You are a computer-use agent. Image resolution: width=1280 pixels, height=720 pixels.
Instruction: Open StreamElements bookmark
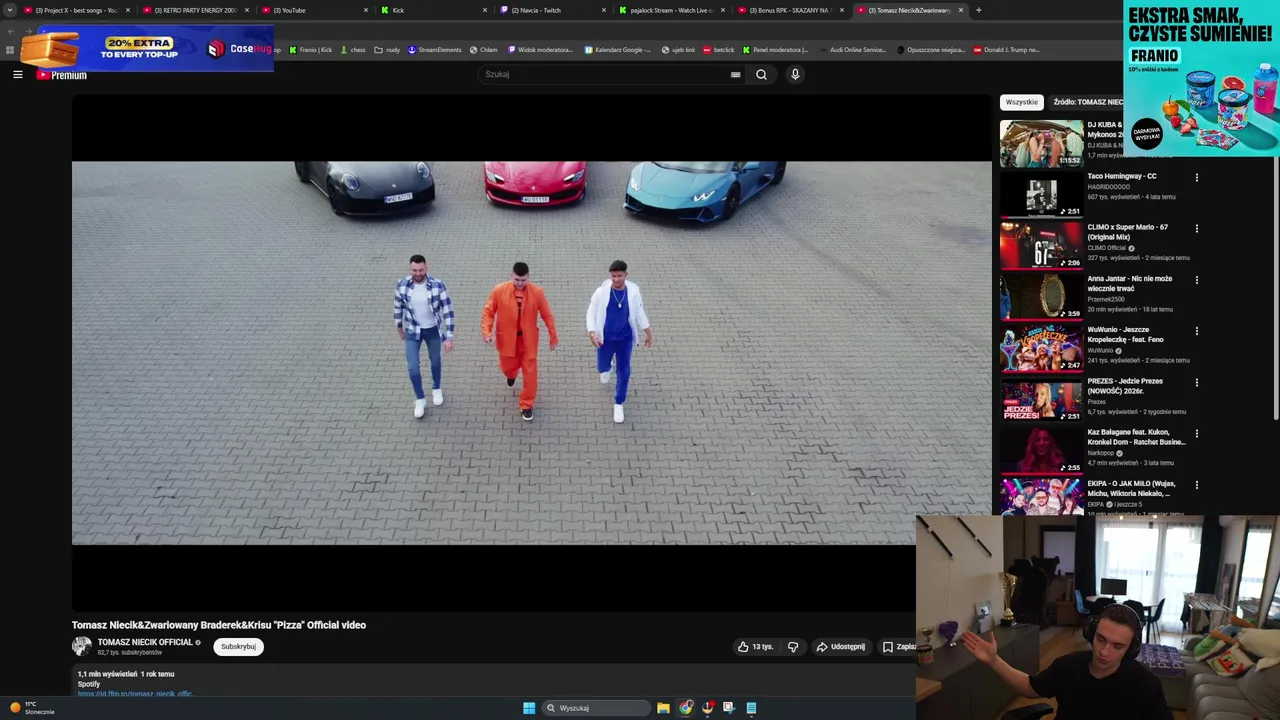[x=435, y=50]
